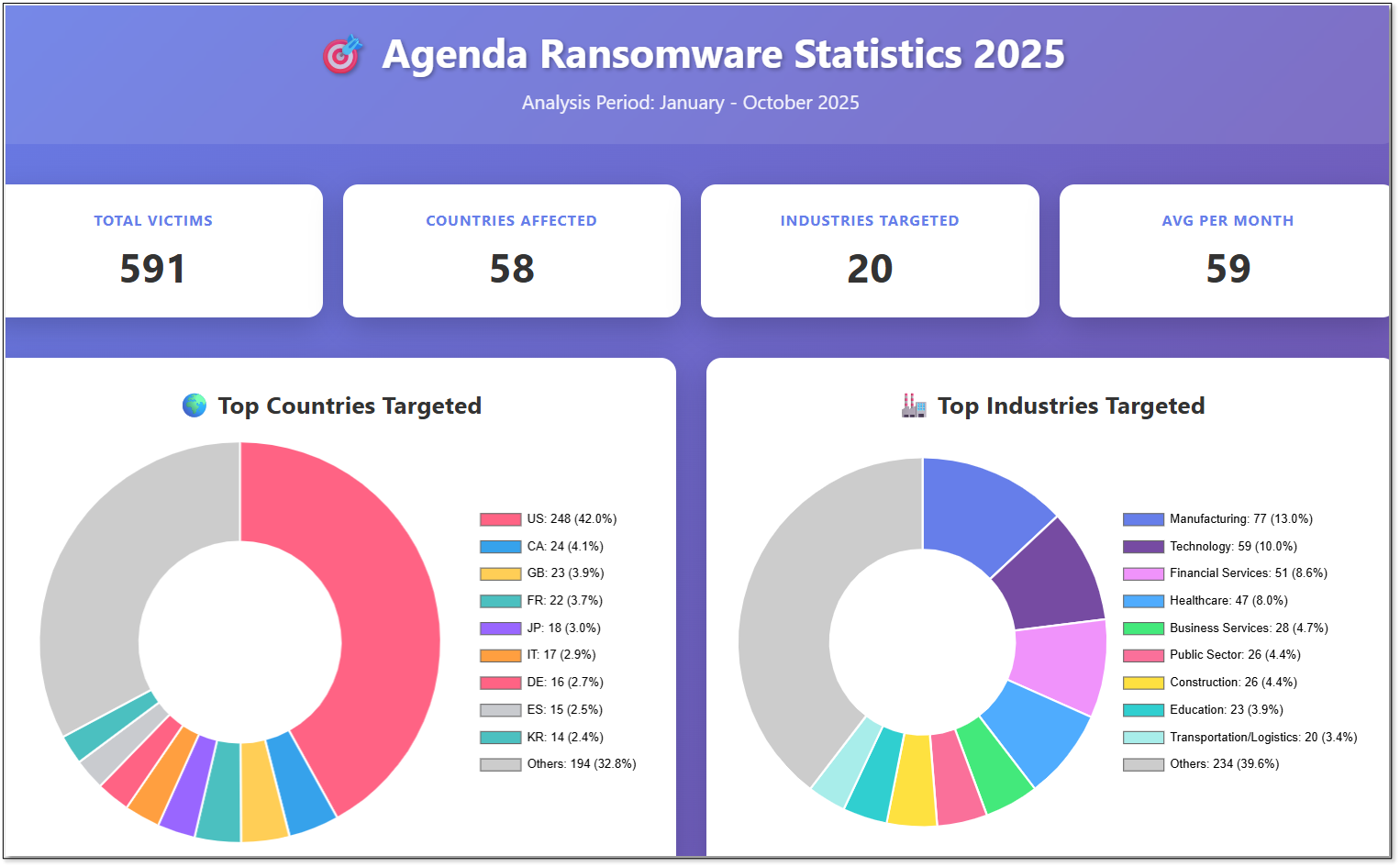
Task: Click the "TOTAL VICTIMS" card label
Action: pyautogui.click(x=153, y=221)
